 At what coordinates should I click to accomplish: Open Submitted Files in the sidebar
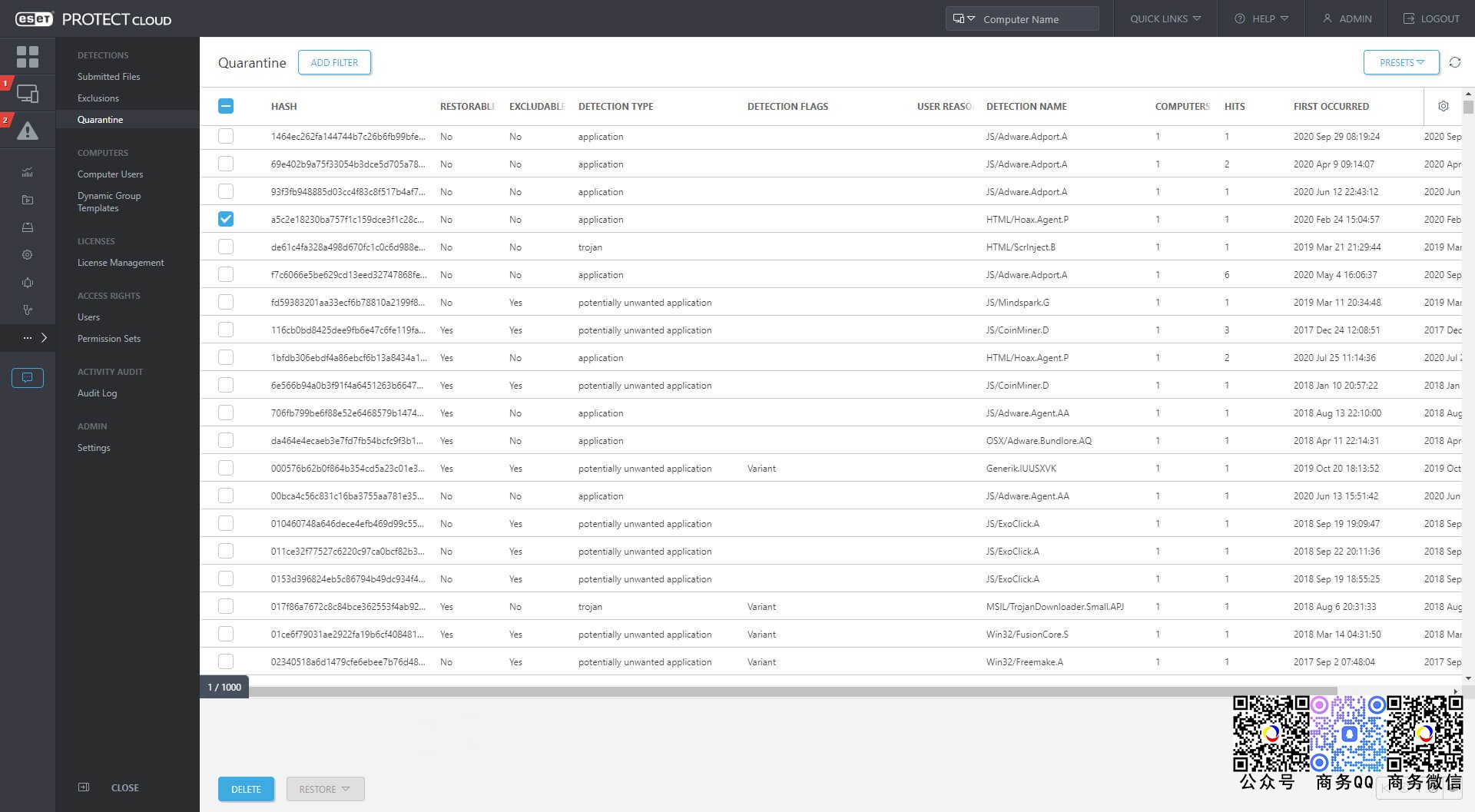tap(108, 76)
